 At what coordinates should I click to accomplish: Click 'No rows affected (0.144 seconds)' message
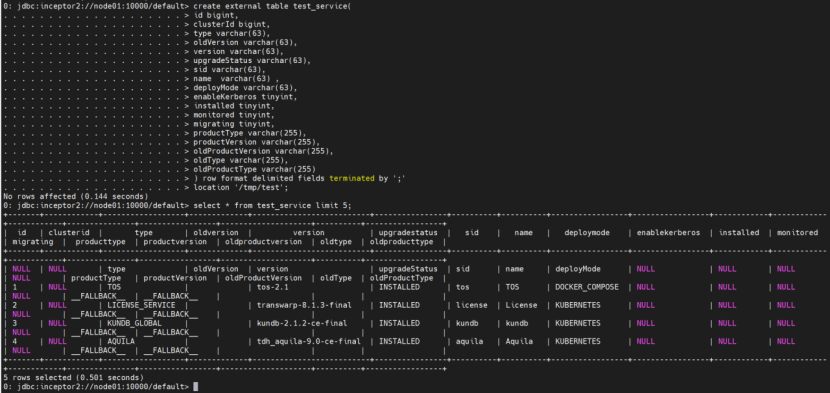click(x=75, y=196)
